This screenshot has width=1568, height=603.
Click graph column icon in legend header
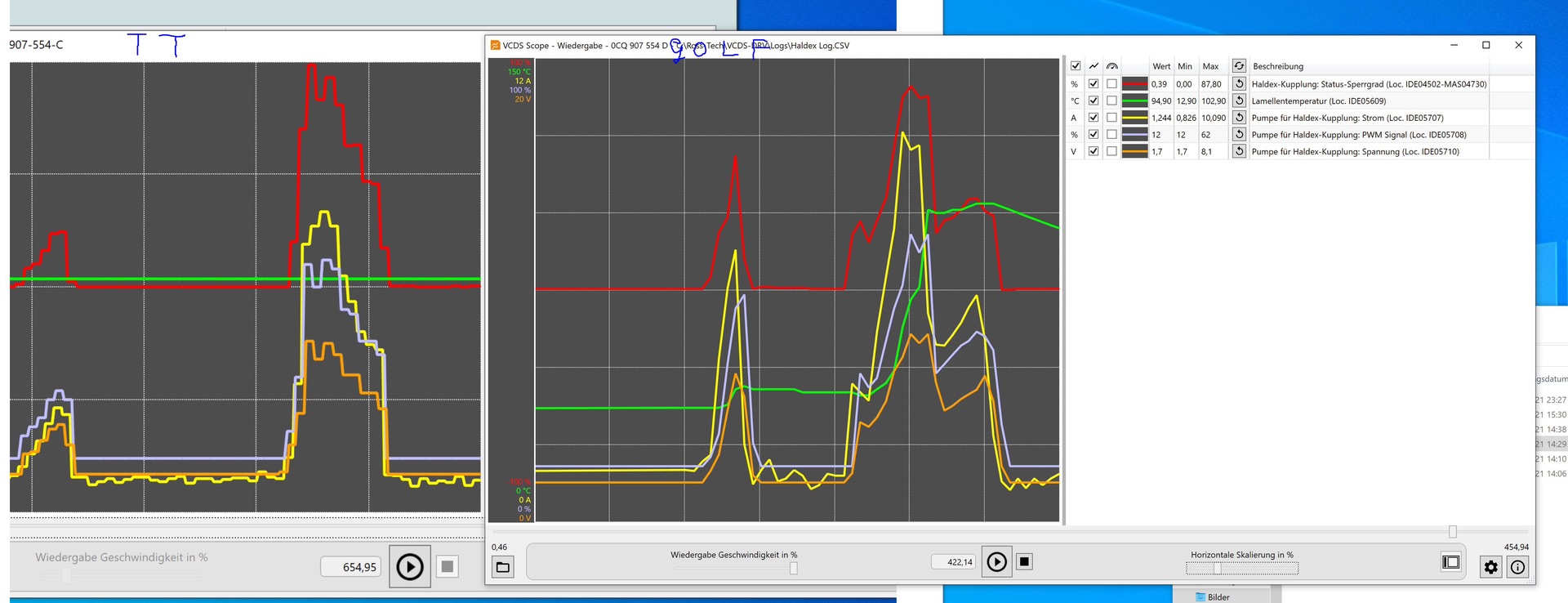tap(1094, 66)
